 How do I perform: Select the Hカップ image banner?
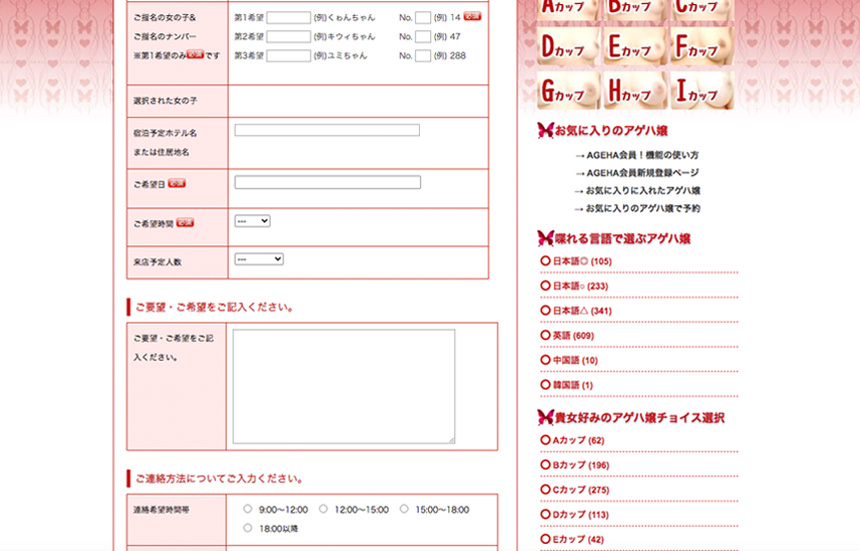click(x=635, y=90)
